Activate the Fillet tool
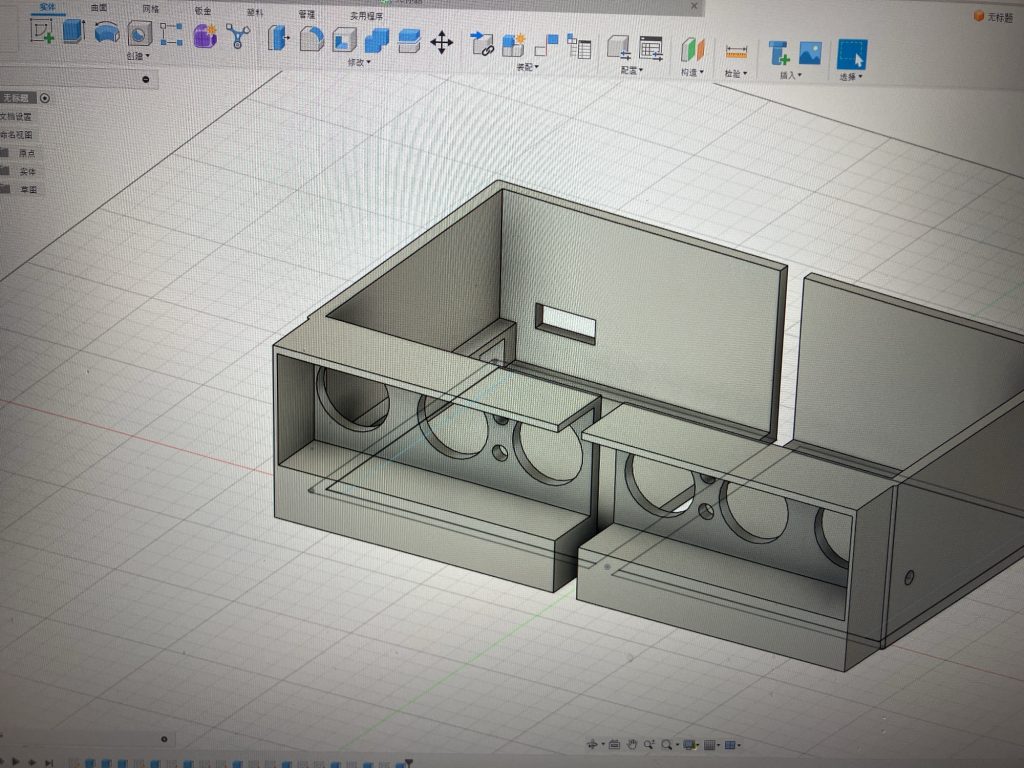This screenshot has height=768, width=1024. (x=312, y=39)
